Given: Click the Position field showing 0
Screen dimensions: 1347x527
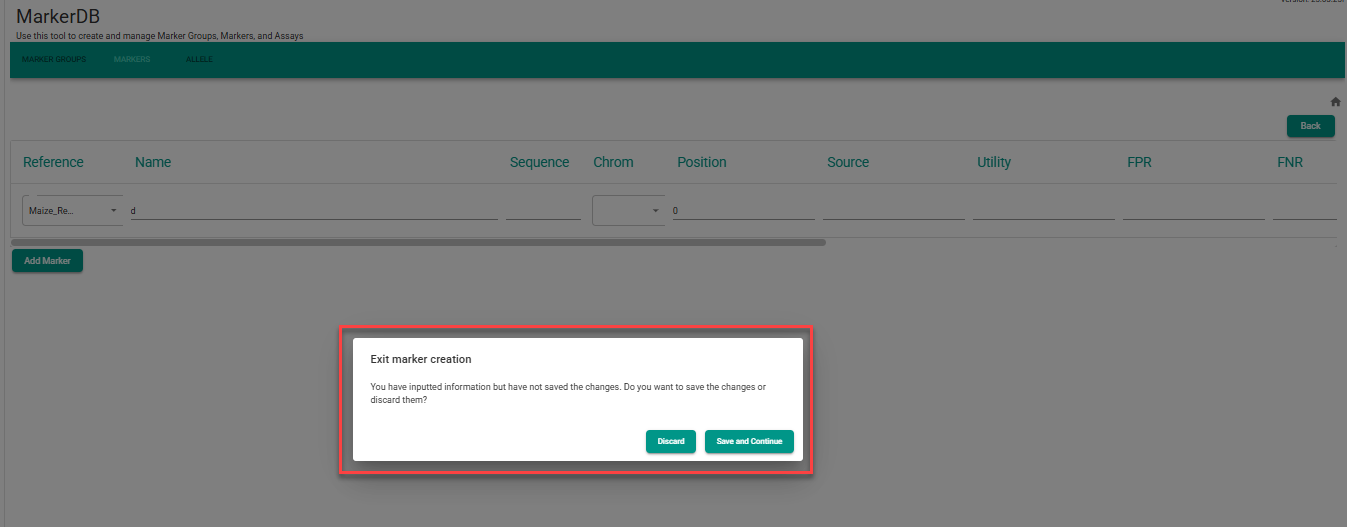Looking at the screenshot, I should pyautogui.click(x=743, y=211).
